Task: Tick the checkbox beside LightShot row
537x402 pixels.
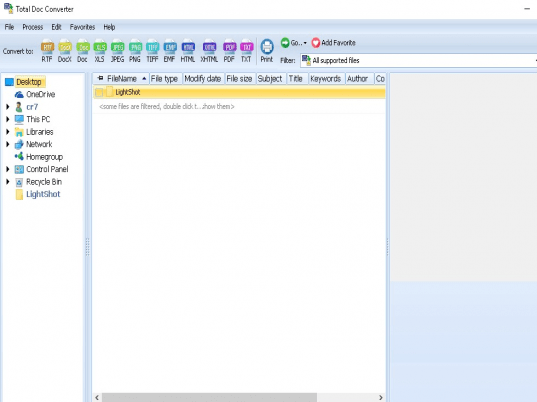Action: [99, 92]
